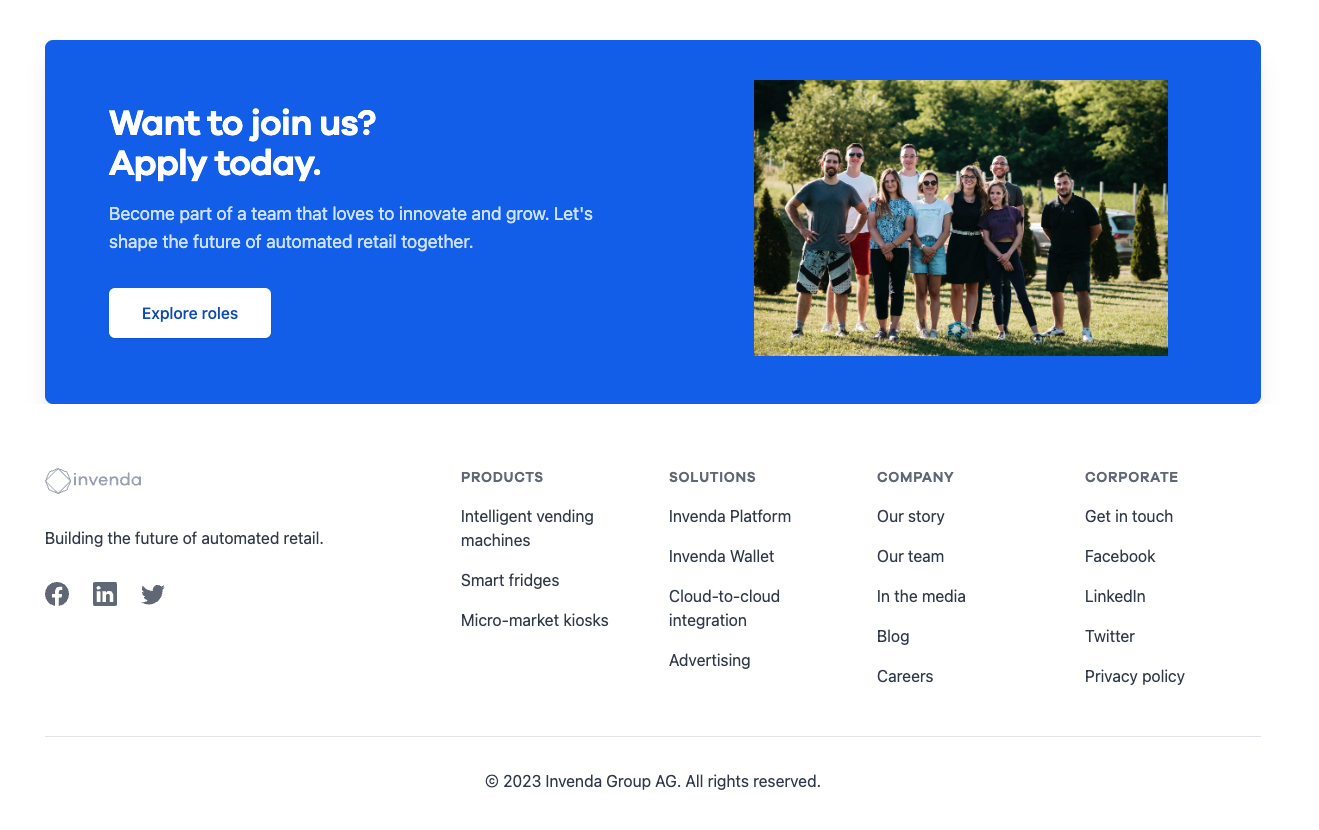Click the Get in touch link
Screen dimensions: 1319x830
(1129, 516)
